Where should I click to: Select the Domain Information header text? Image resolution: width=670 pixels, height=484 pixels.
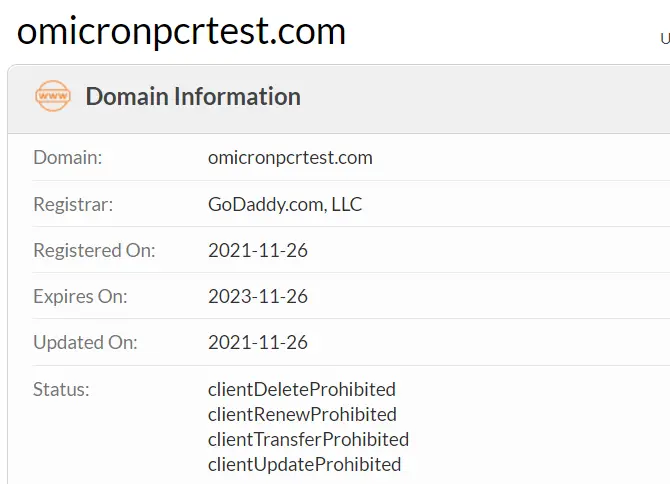coord(193,96)
